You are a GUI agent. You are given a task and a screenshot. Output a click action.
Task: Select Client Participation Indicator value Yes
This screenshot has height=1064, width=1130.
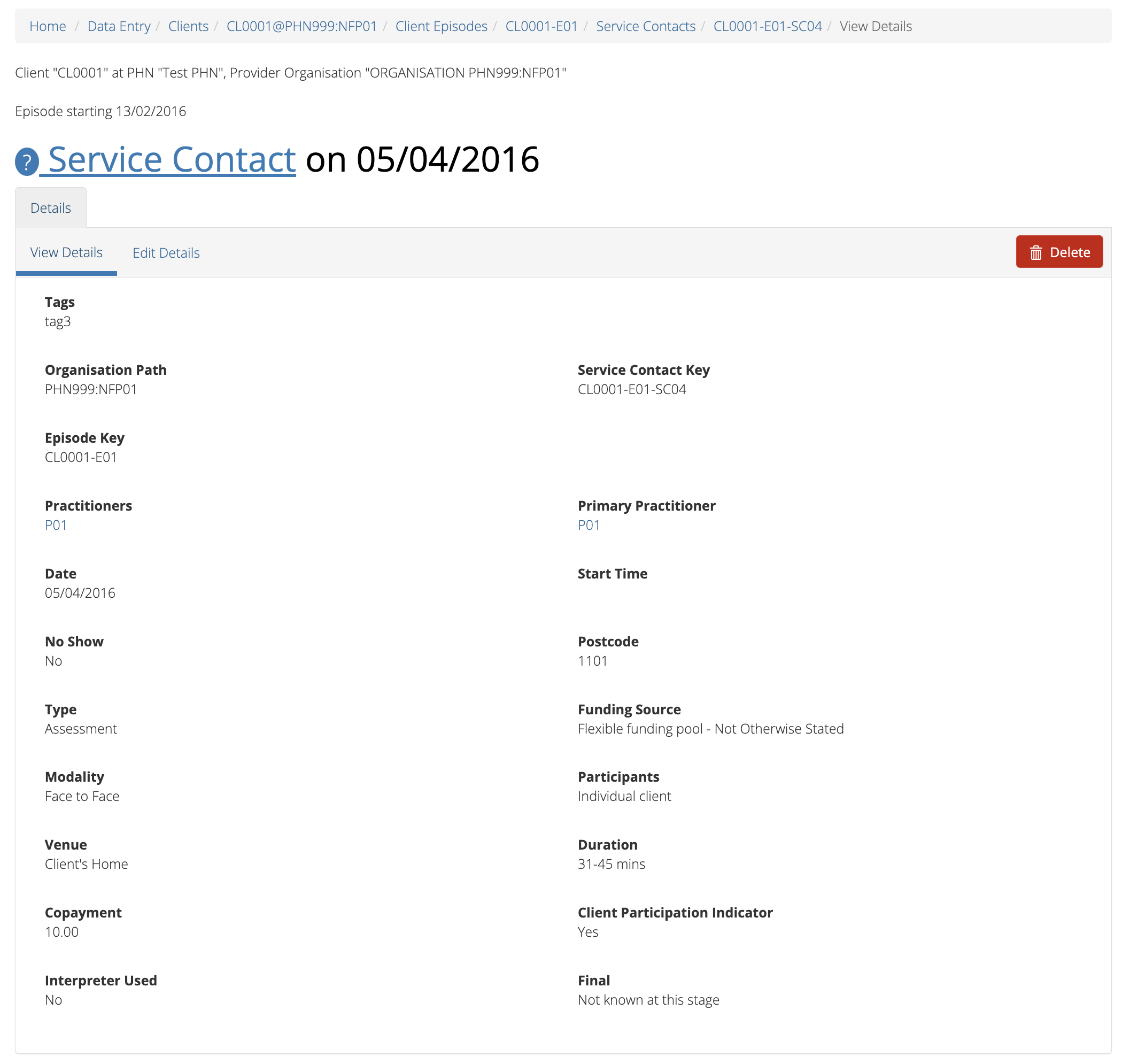(588, 932)
